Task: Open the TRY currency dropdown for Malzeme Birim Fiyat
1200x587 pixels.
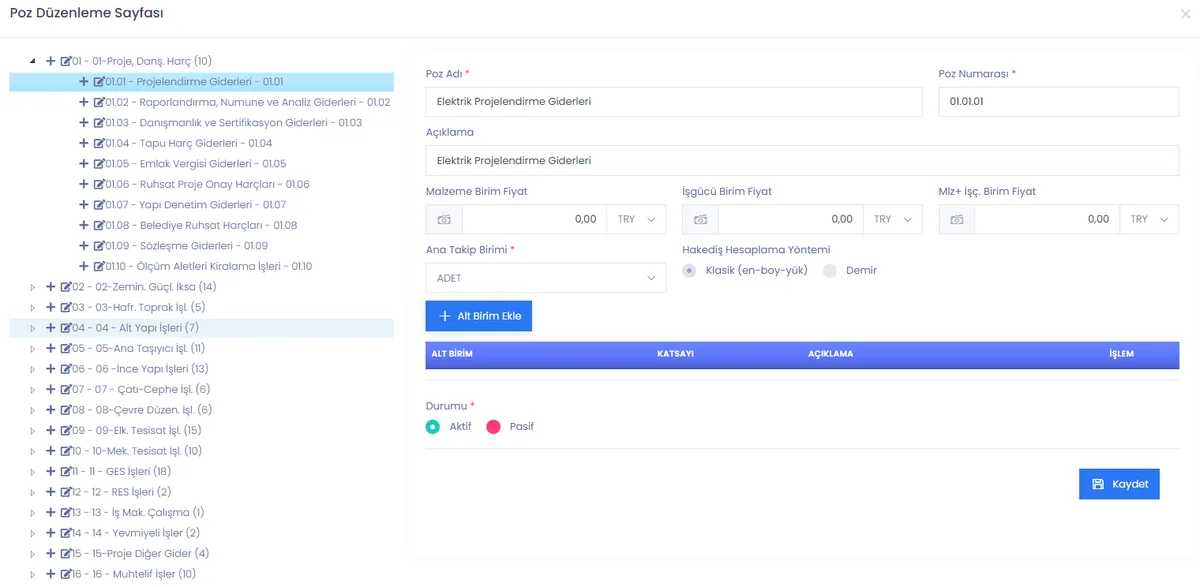Action: point(636,219)
